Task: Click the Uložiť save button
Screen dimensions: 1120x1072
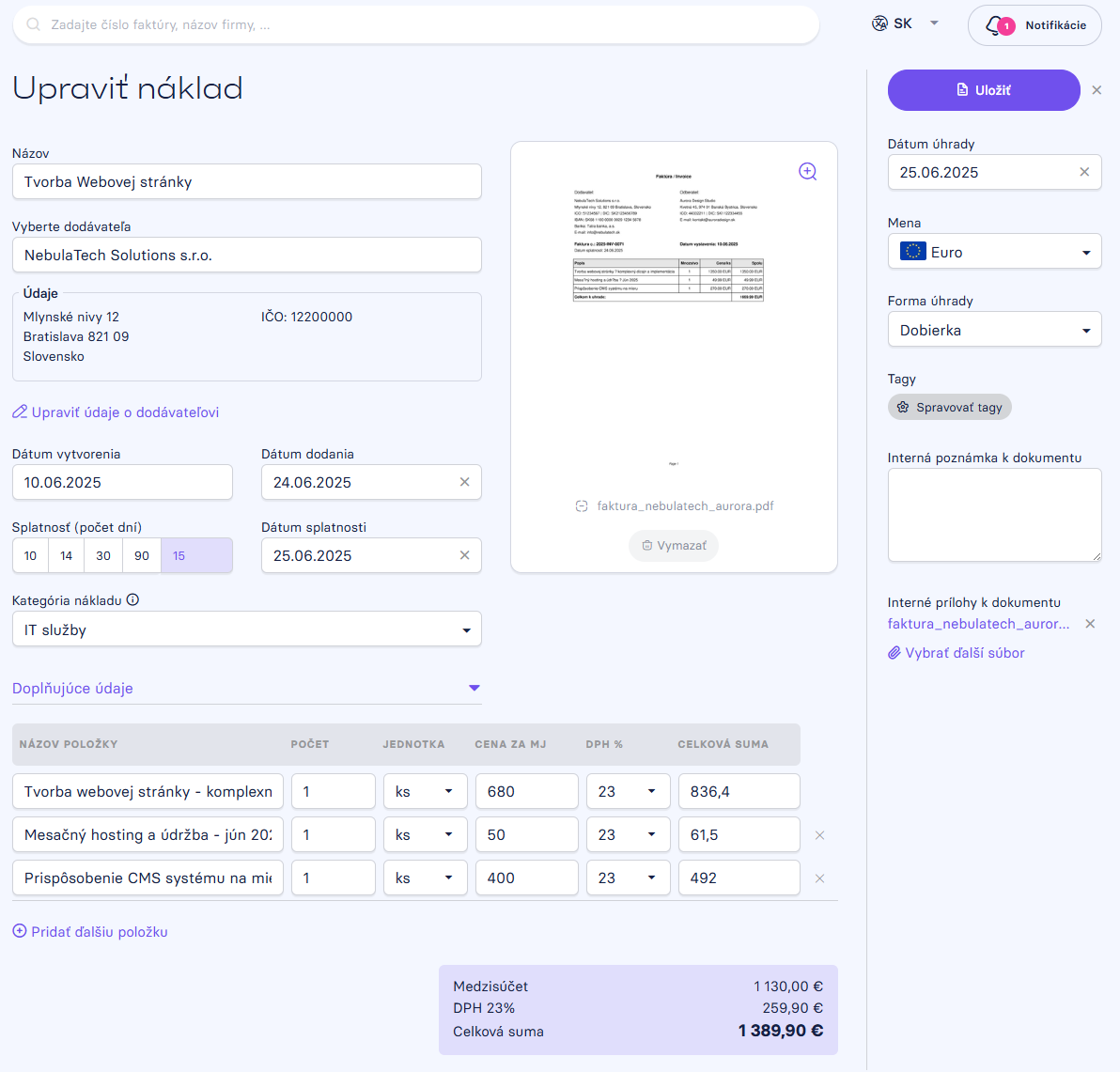Action: [x=984, y=90]
